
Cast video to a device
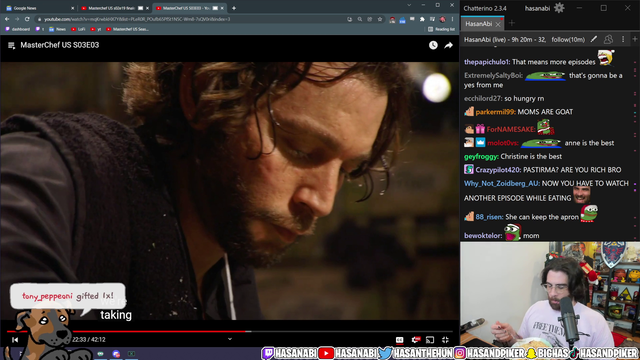[x=430, y=340]
